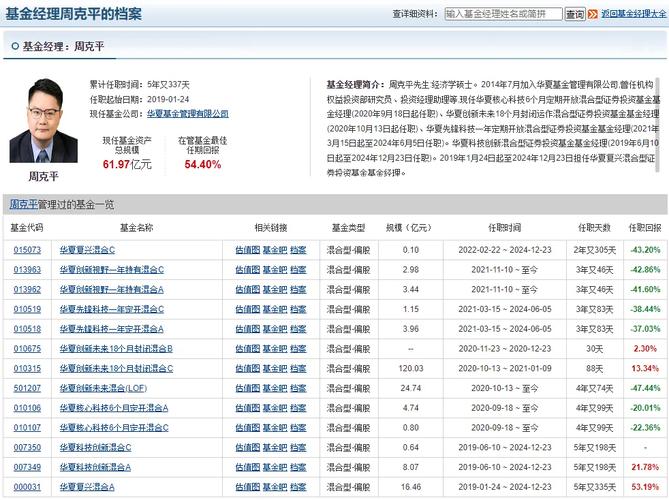Viewport: 669px width, 500px height.
Task: Open fund code 013963
Action: (27, 270)
